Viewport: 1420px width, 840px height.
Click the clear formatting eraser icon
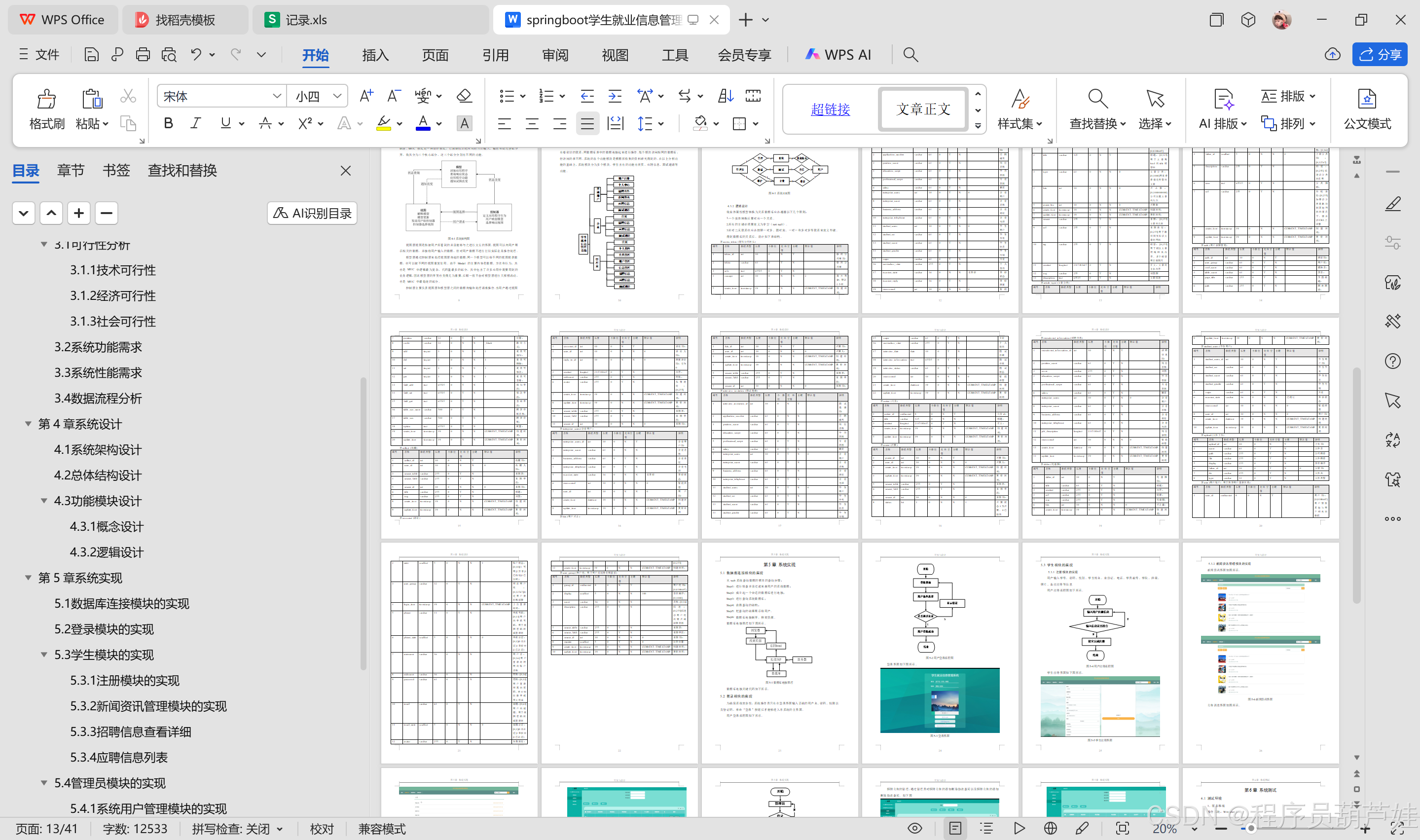(x=464, y=96)
